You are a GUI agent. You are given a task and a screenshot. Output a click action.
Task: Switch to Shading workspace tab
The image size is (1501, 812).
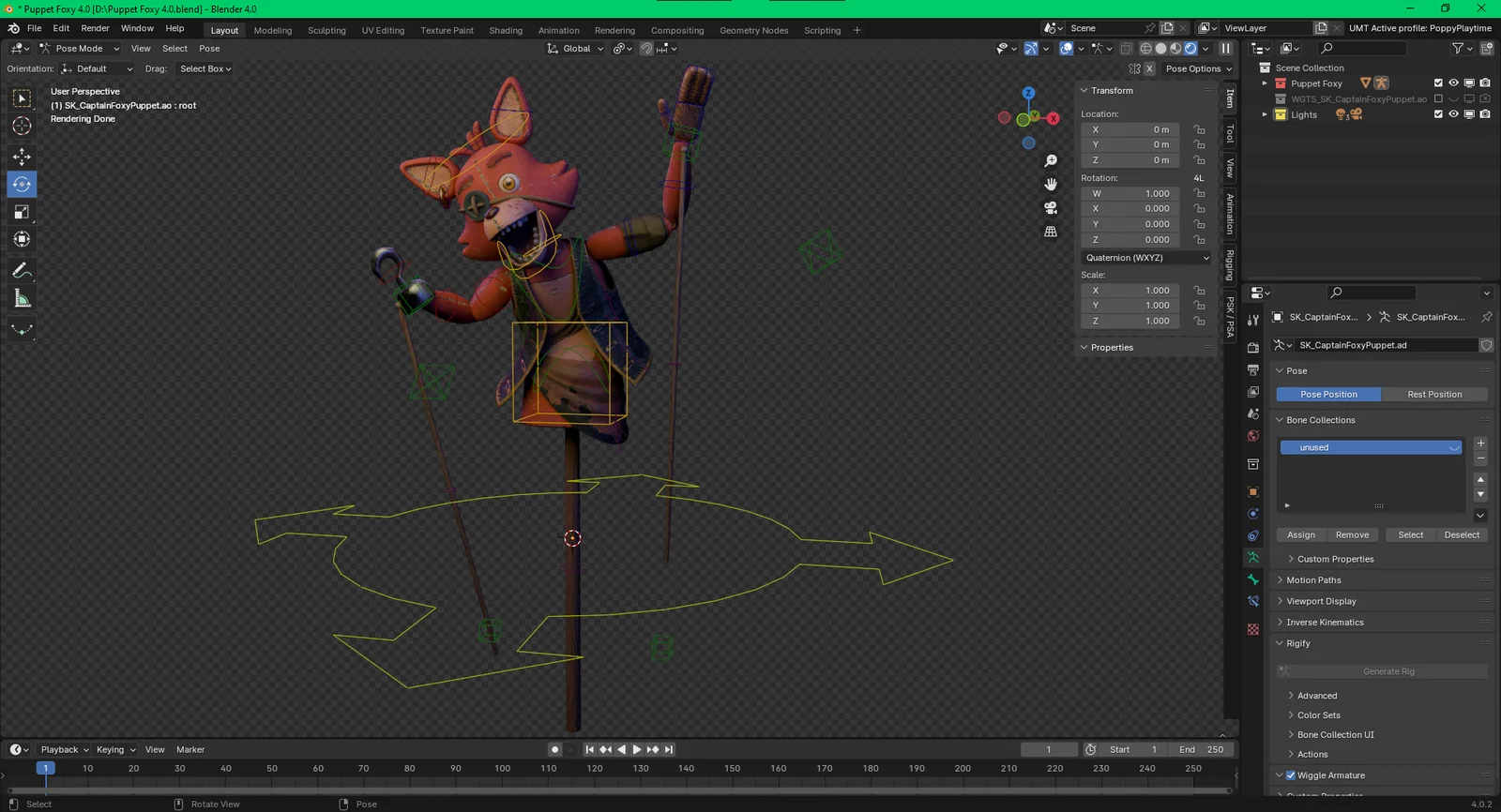pyautogui.click(x=506, y=30)
